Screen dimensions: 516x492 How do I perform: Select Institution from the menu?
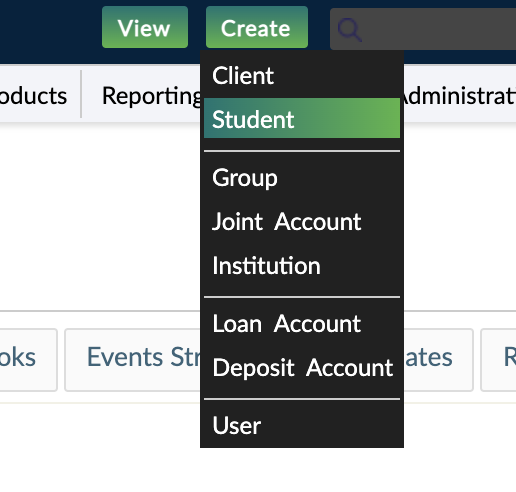pos(302,266)
